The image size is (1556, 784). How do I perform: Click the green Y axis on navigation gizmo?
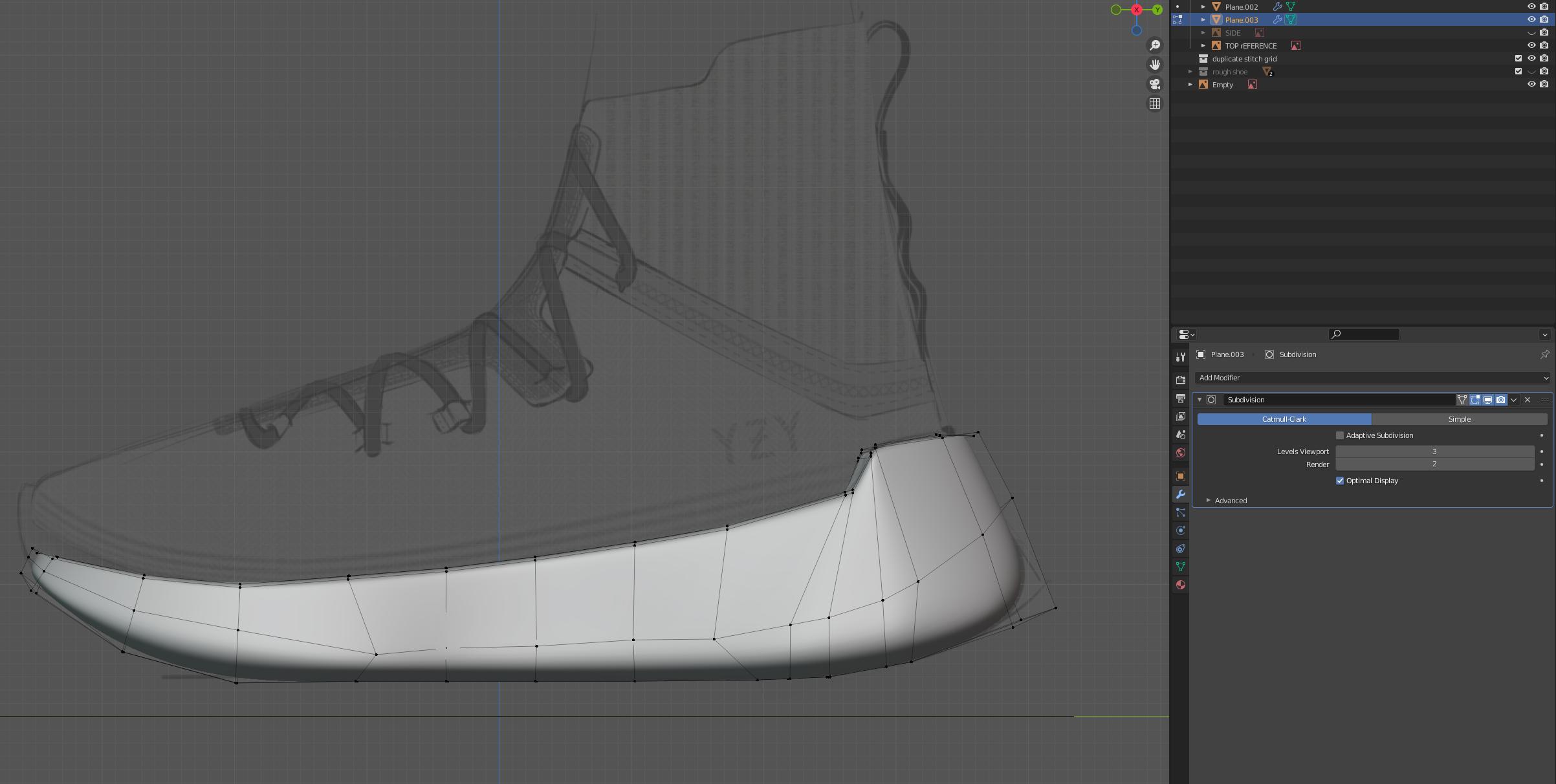click(x=1157, y=10)
